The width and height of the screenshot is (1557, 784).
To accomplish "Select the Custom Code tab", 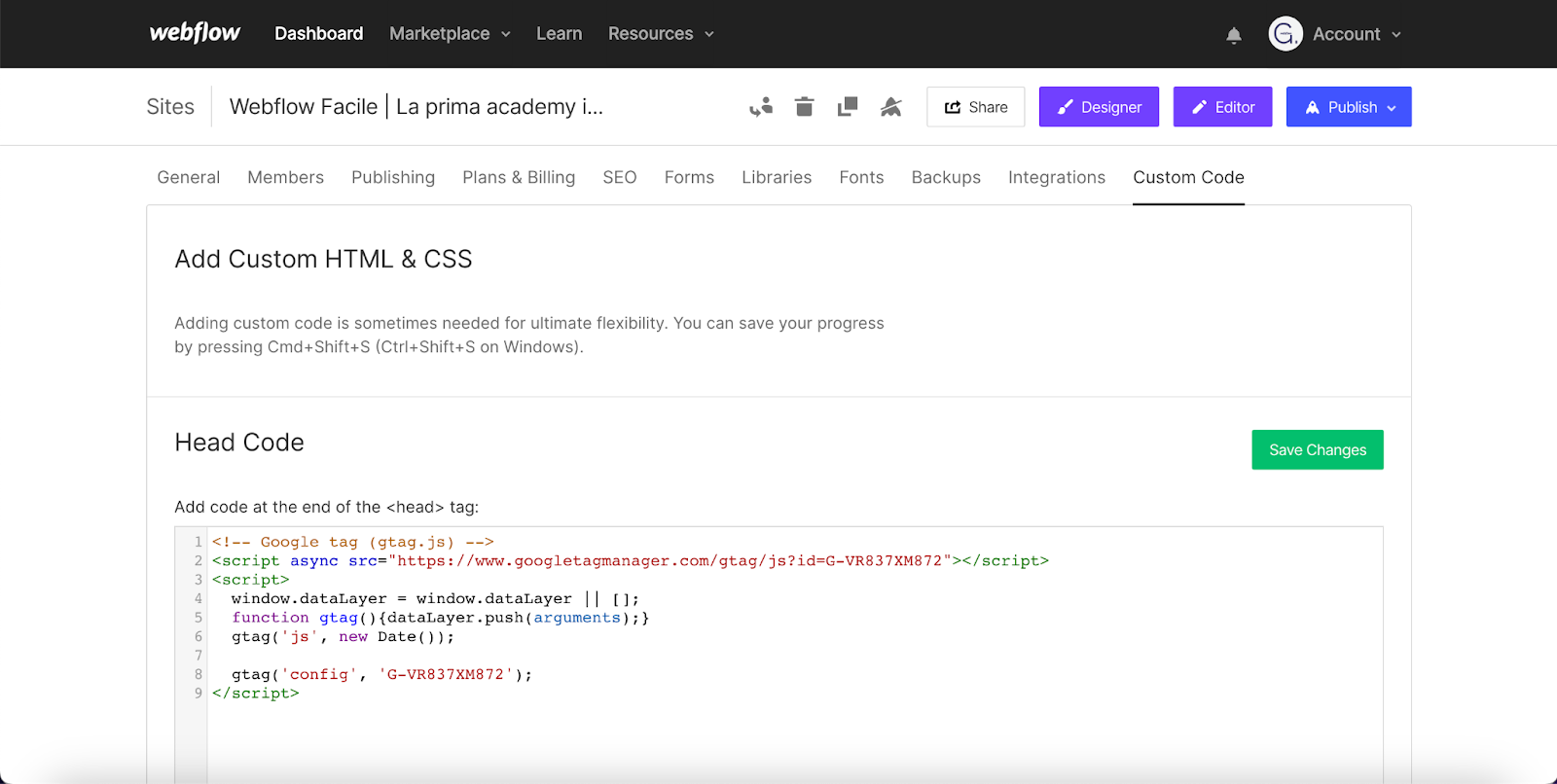I will click(1188, 177).
